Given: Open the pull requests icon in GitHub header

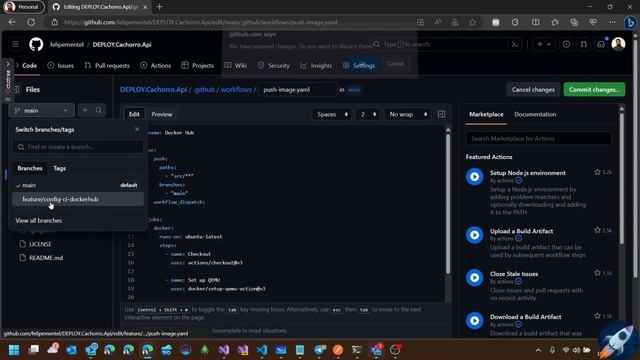Looking at the screenshot, I should [584, 44].
